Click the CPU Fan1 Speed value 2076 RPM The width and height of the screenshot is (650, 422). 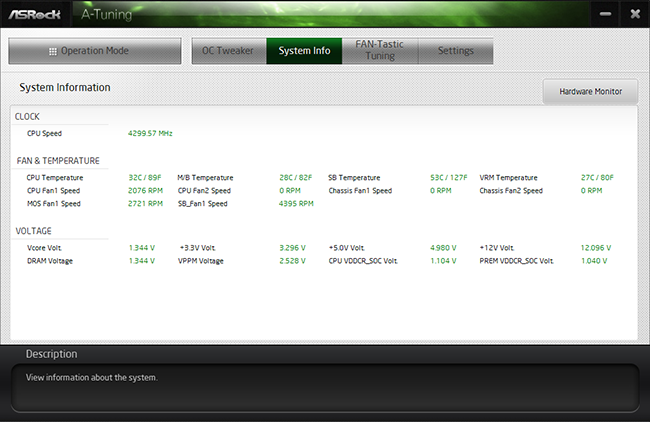point(146,191)
